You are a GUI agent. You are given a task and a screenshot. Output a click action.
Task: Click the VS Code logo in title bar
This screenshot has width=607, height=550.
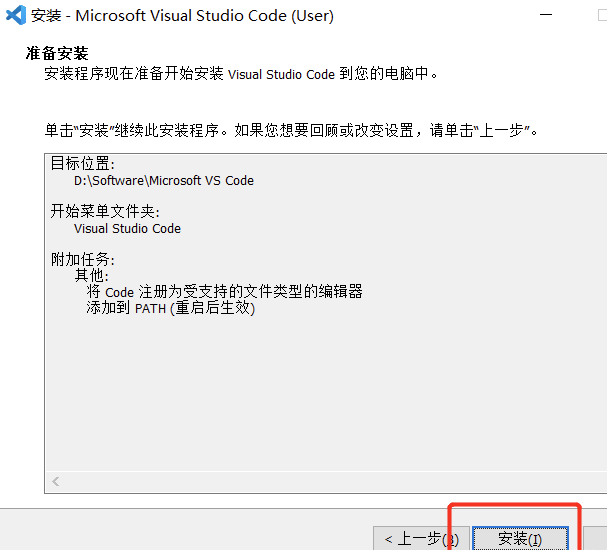(x=16, y=15)
